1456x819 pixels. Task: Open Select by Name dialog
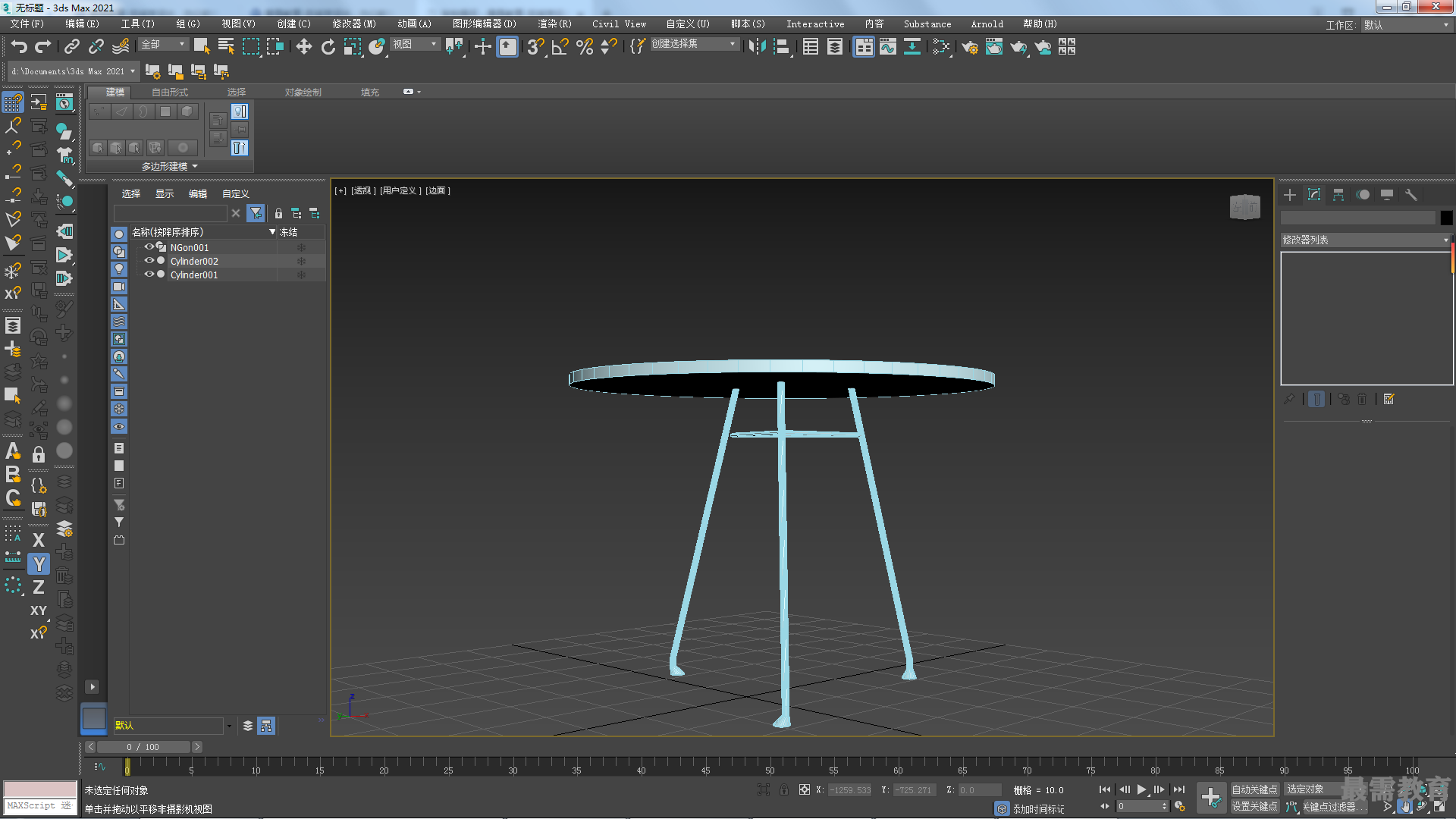[226, 47]
